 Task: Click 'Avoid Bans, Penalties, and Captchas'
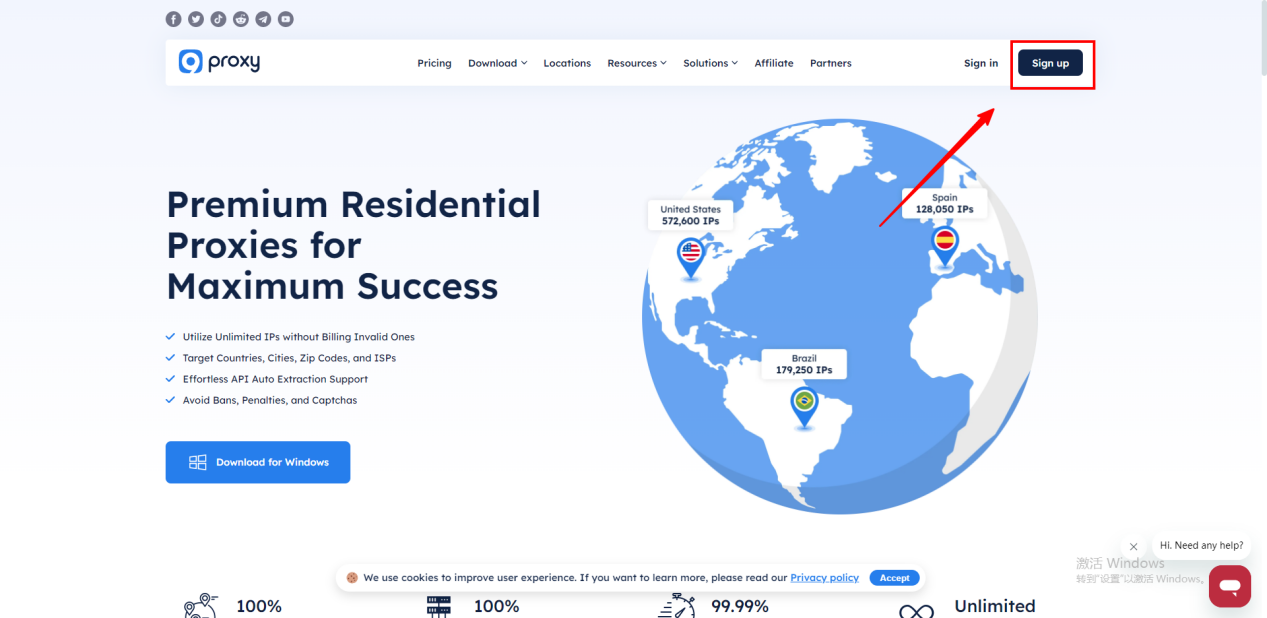(269, 400)
